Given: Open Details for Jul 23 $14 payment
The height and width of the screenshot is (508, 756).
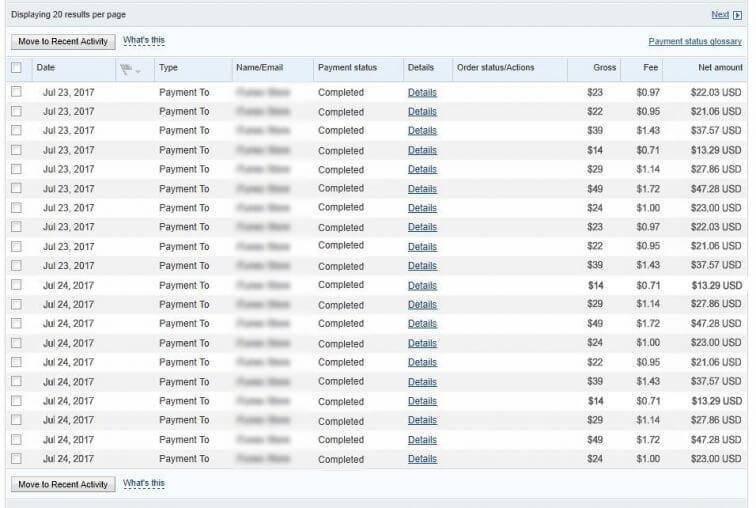Looking at the screenshot, I should [x=422, y=150].
